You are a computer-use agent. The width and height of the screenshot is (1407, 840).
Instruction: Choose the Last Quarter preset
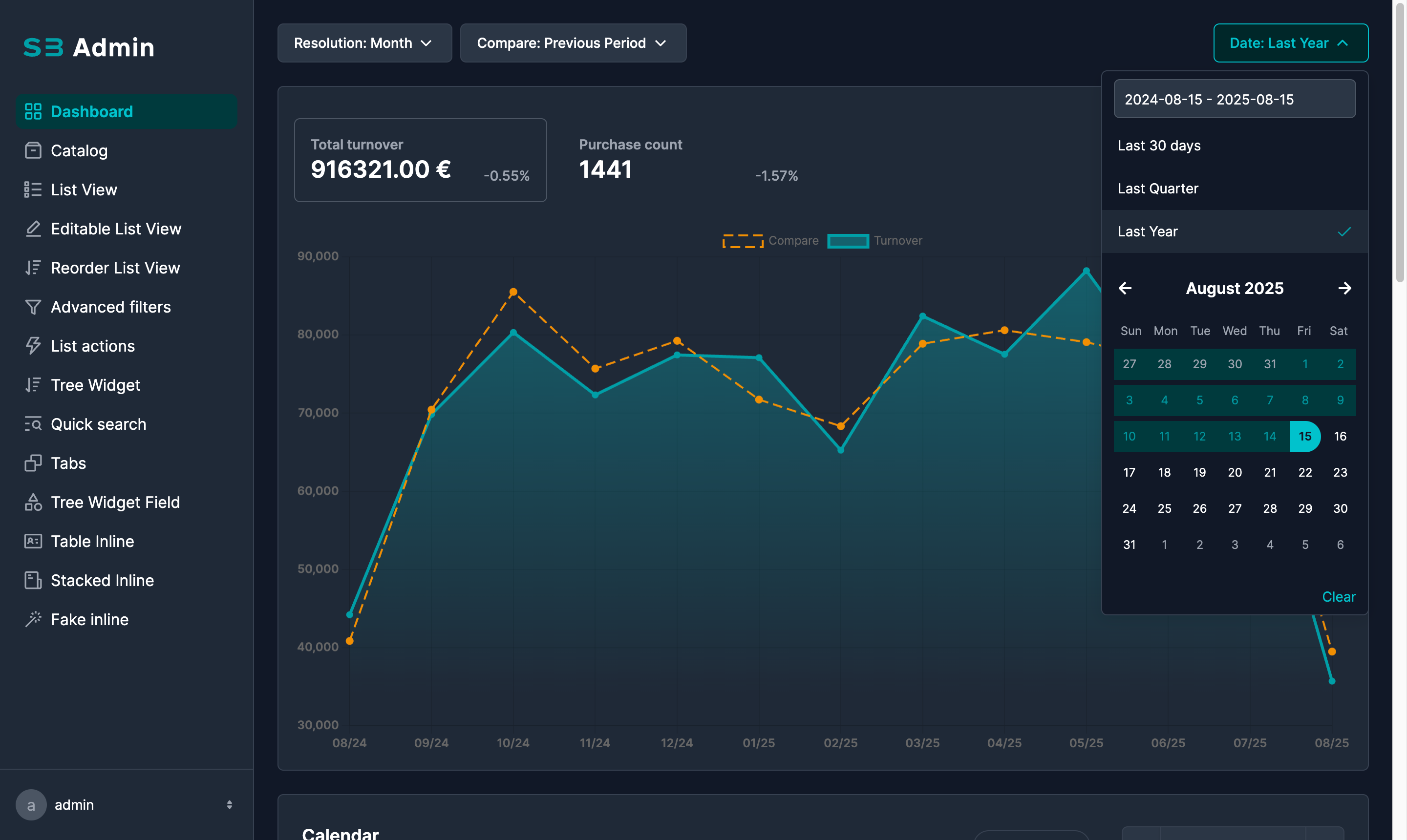pos(1158,189)
